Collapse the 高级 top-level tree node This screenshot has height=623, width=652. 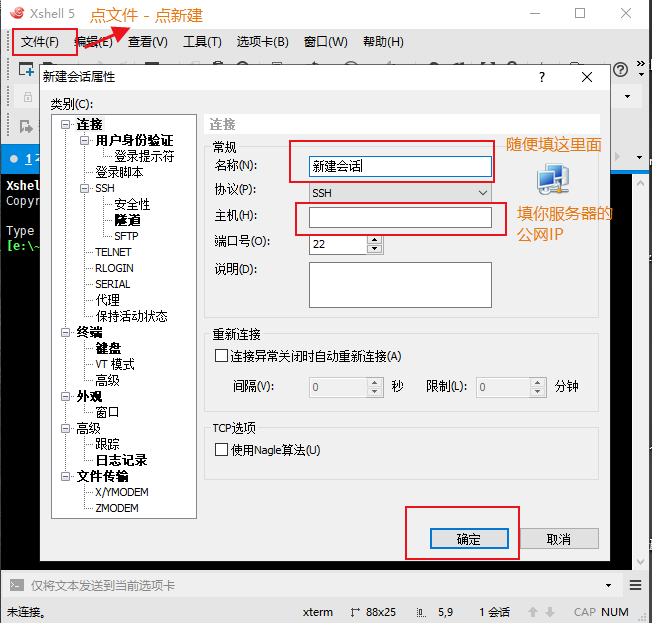coord(65,428)
